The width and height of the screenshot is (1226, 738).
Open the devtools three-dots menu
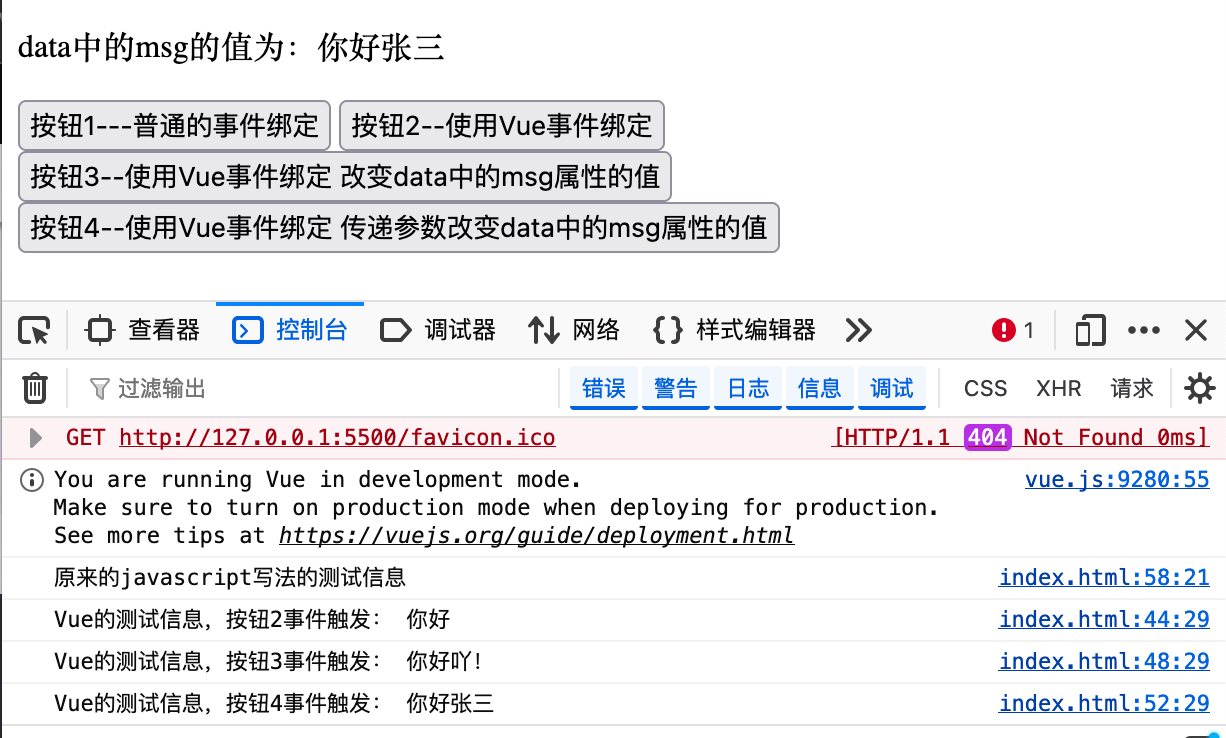(x=1143, y=331)
